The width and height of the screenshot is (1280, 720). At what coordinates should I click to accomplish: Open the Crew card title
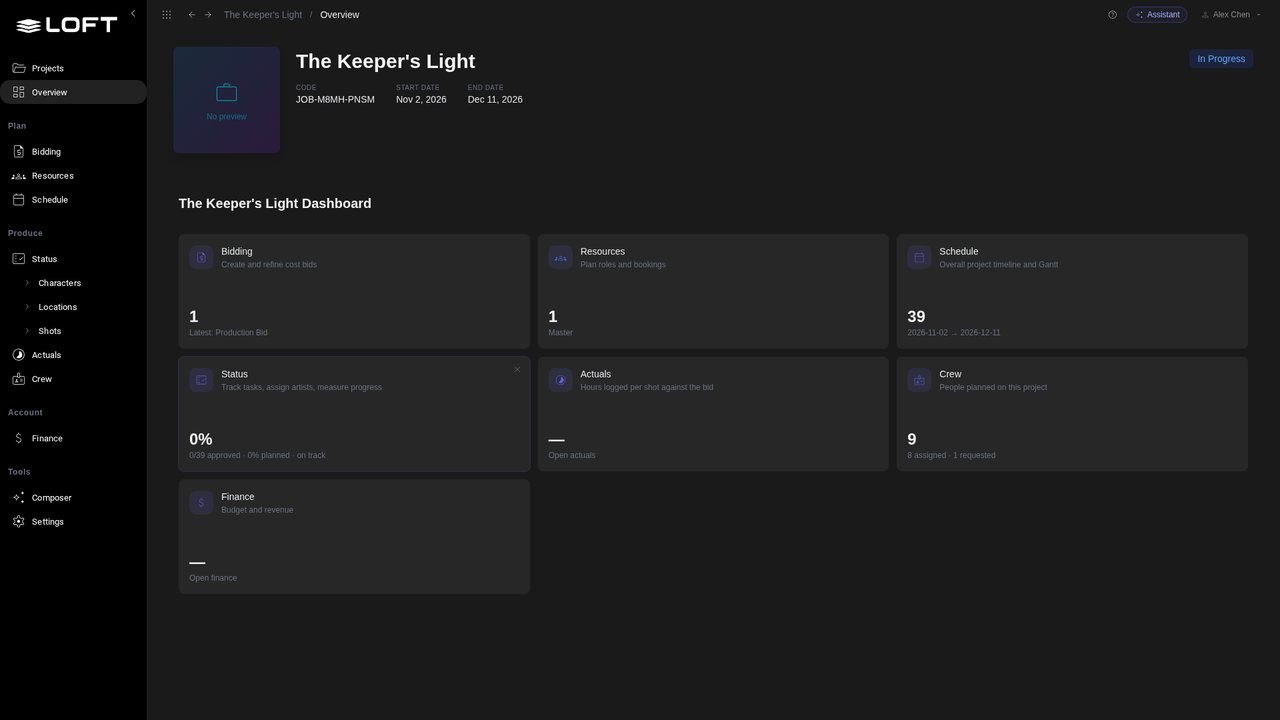[950, 374]
